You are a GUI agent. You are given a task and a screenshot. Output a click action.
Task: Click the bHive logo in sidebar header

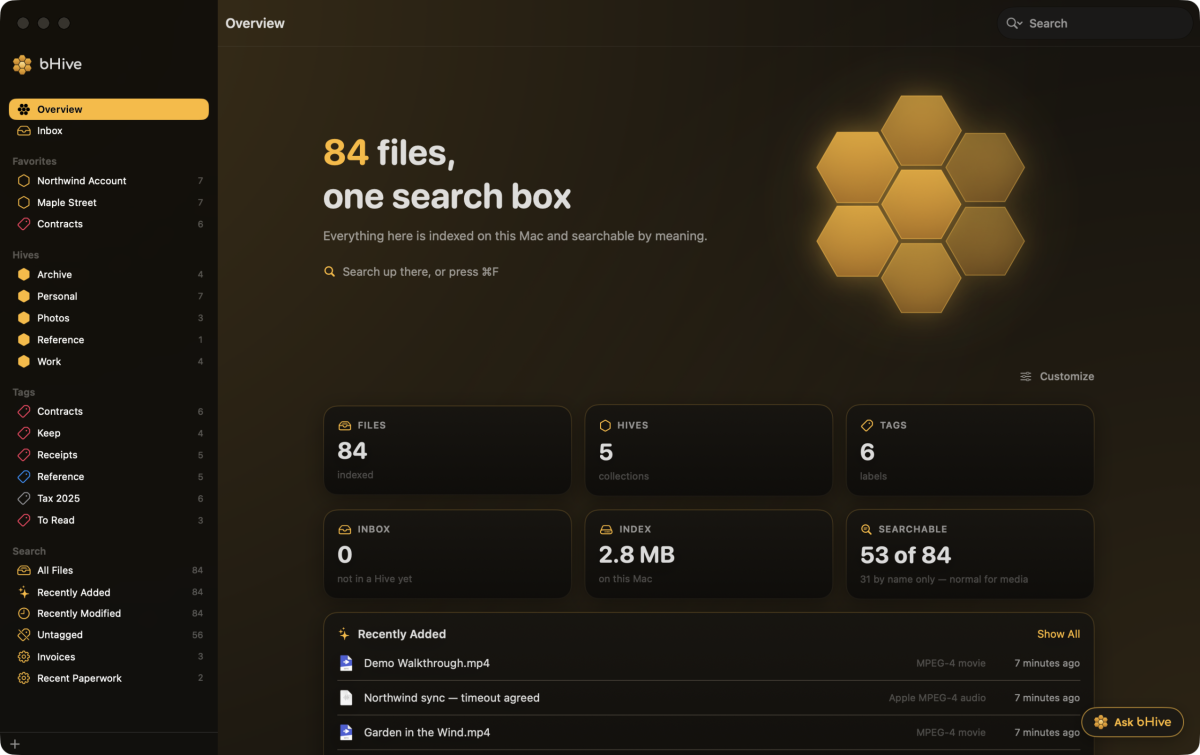[22, 64]
